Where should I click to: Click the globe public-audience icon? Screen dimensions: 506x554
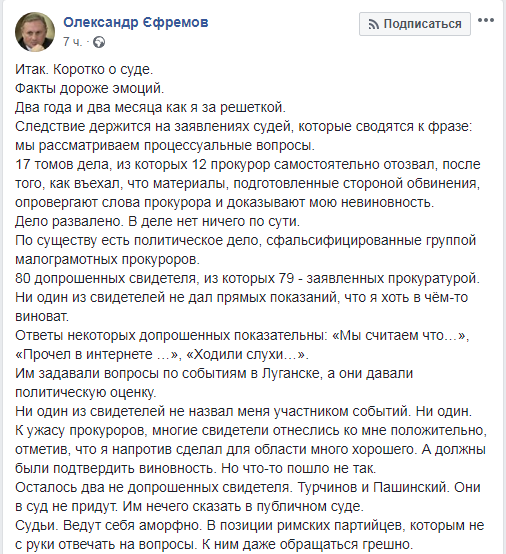point(99,42)
